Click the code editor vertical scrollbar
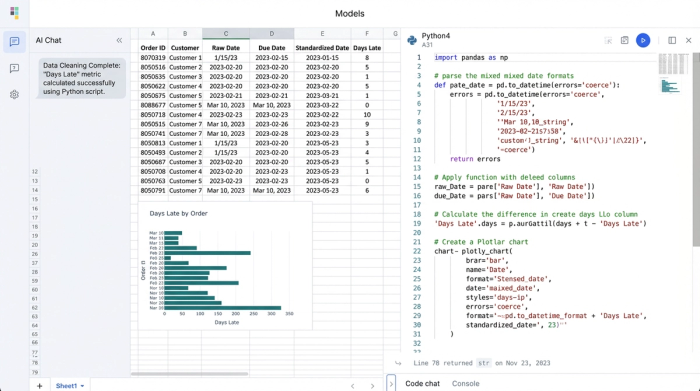700x391 pixels. 696,150
